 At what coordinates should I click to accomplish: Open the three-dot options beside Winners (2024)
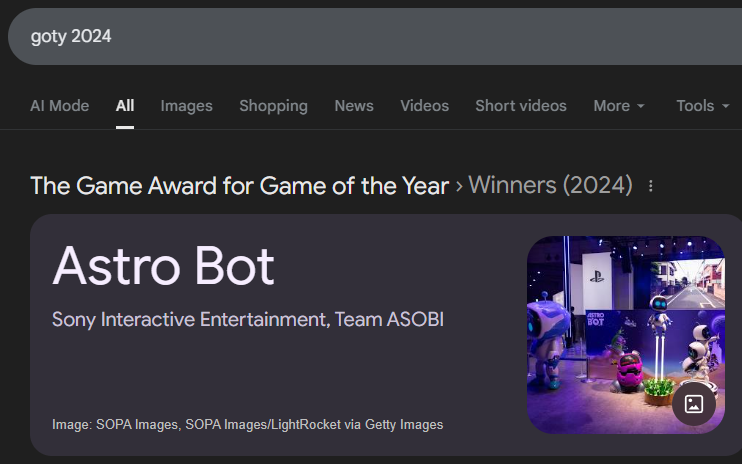[x=651, y=186]
